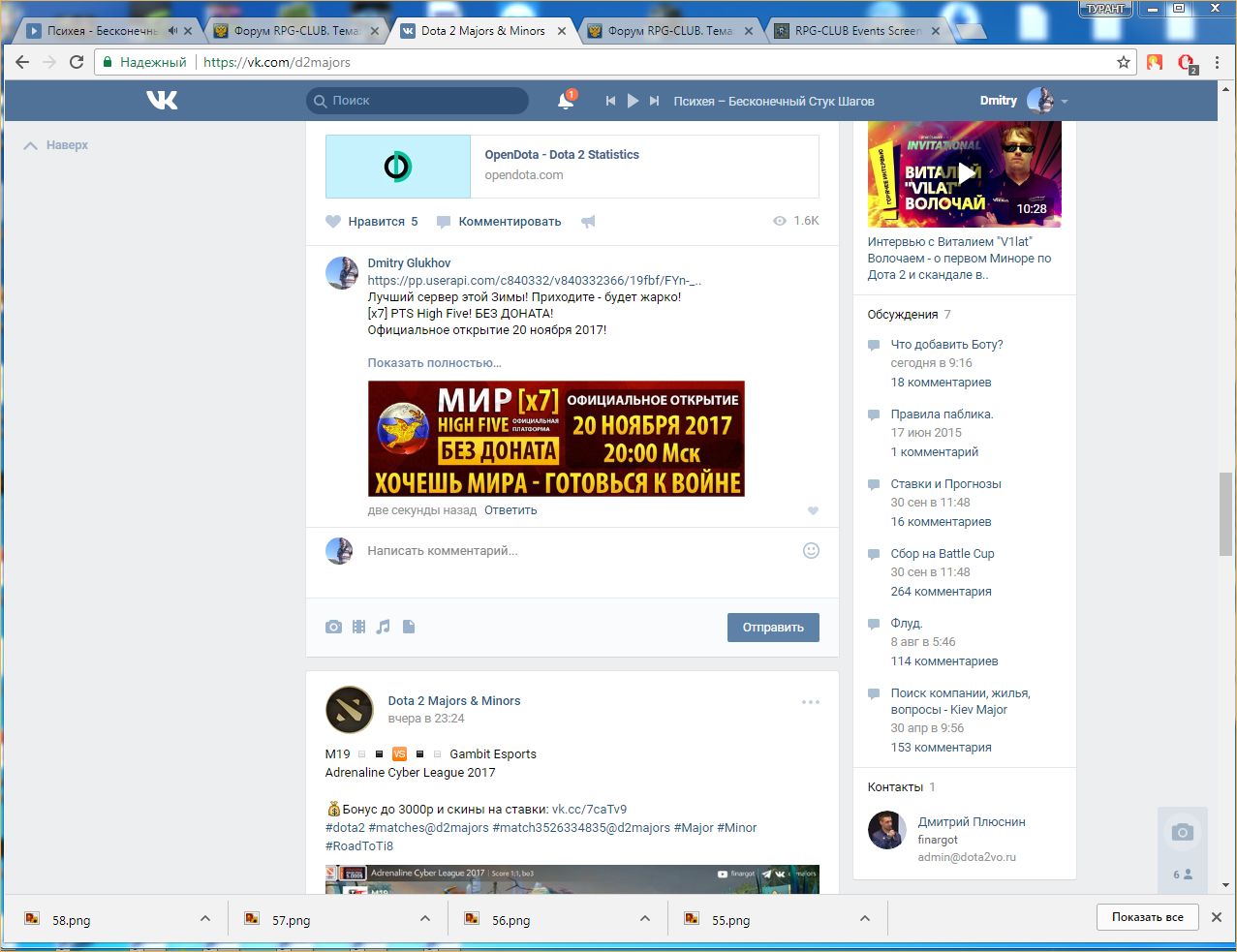Screen dimensions: 1237x952
Task: Open the discussion Флуд.
Action: (x=907, y=623)
